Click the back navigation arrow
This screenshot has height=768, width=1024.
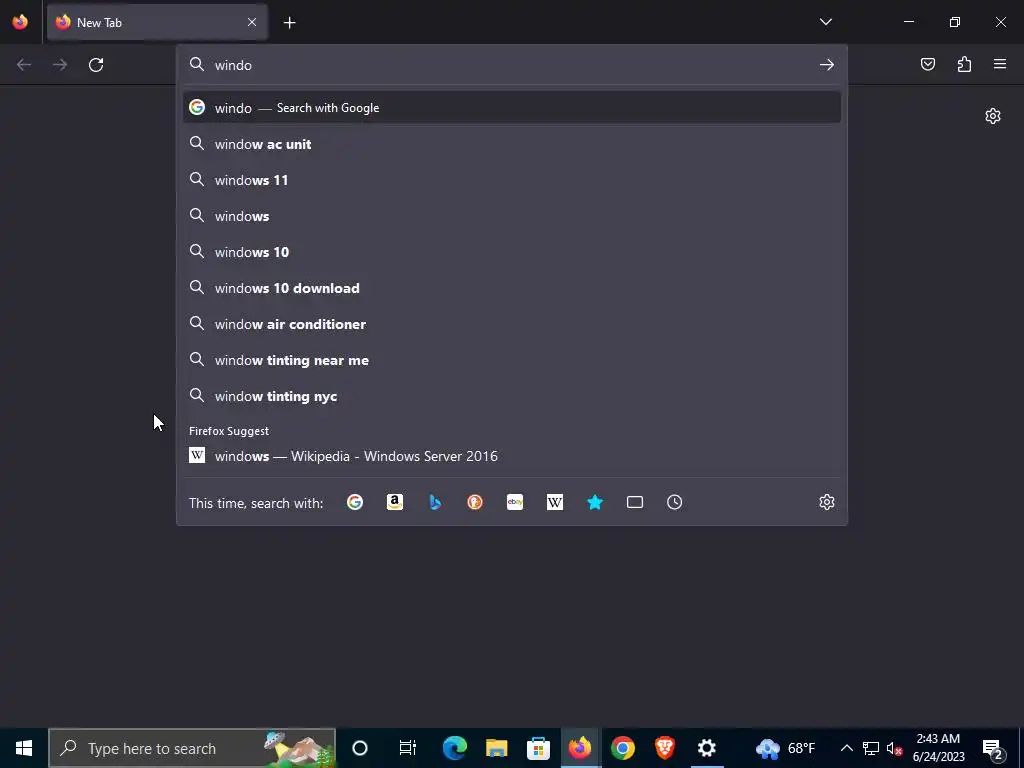point(24,65)
